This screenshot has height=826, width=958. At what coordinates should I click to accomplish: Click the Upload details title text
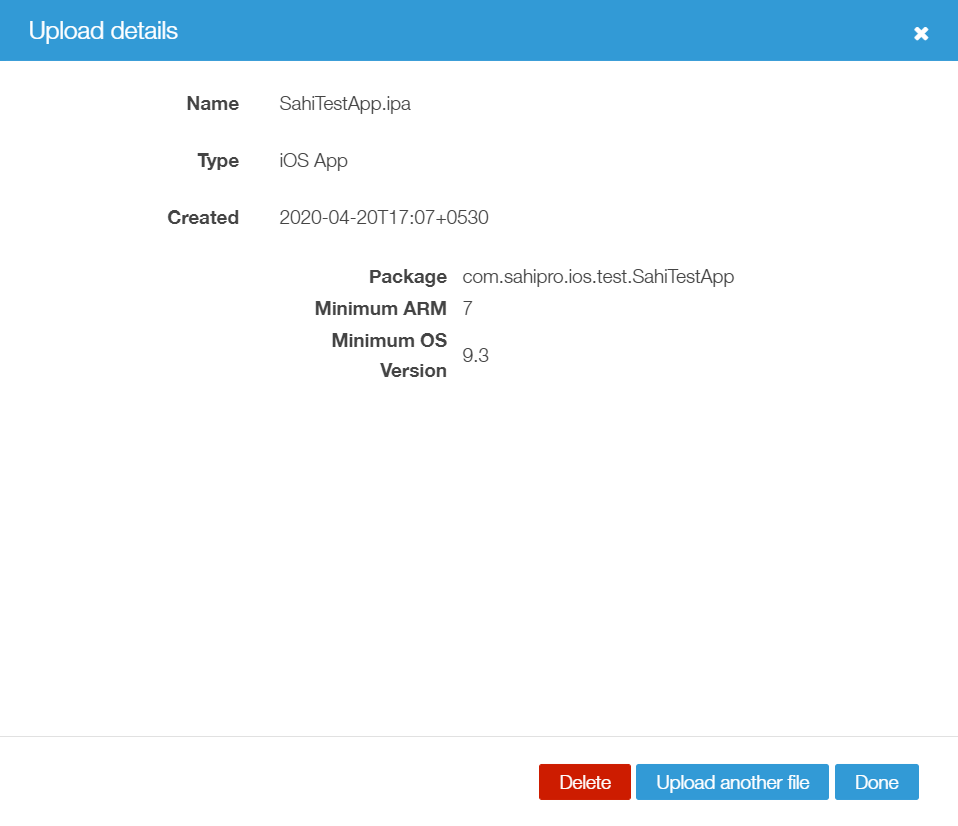click(x=103, y=31)
